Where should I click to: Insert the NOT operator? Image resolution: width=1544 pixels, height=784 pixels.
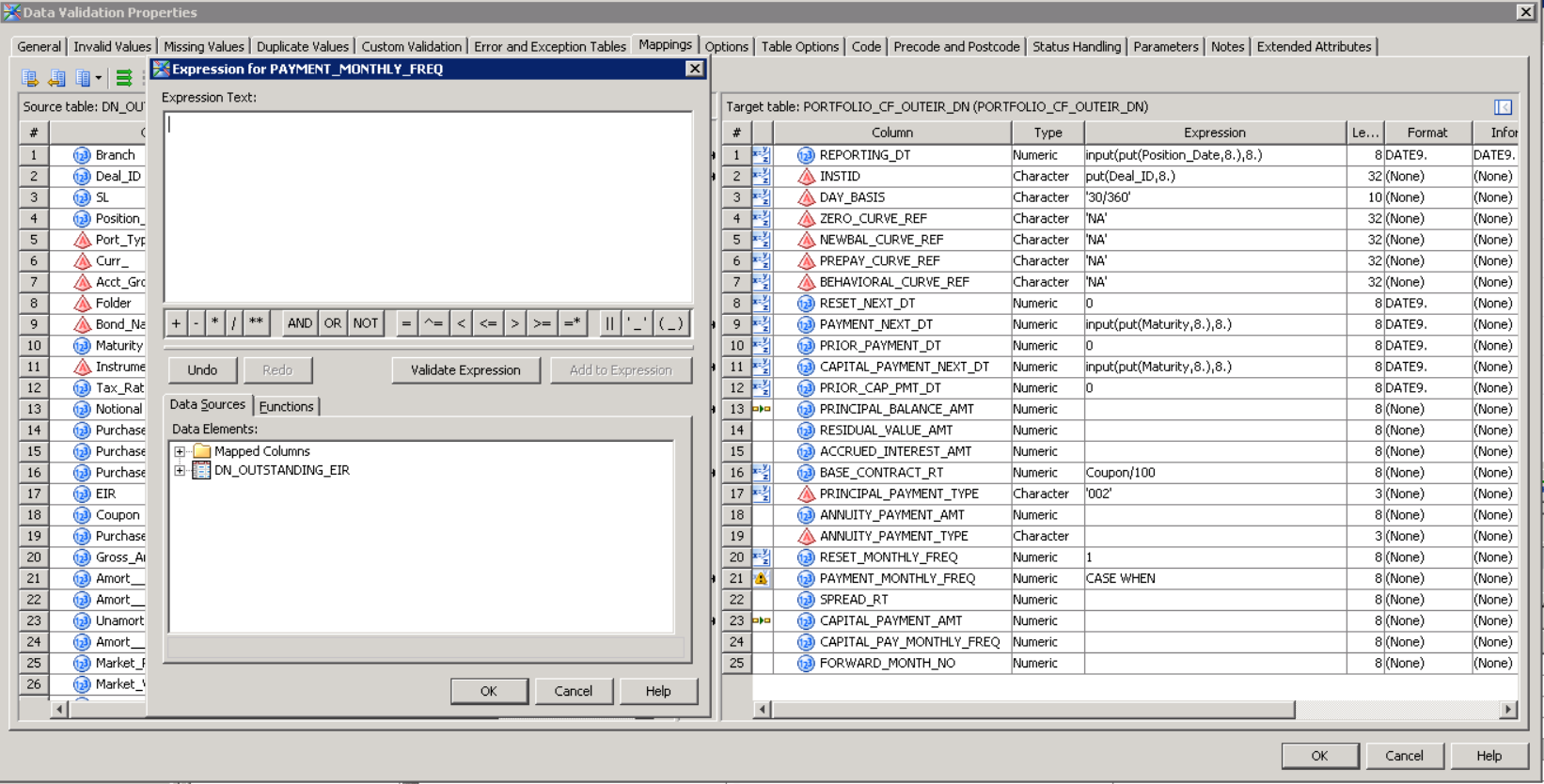(366, 323)
